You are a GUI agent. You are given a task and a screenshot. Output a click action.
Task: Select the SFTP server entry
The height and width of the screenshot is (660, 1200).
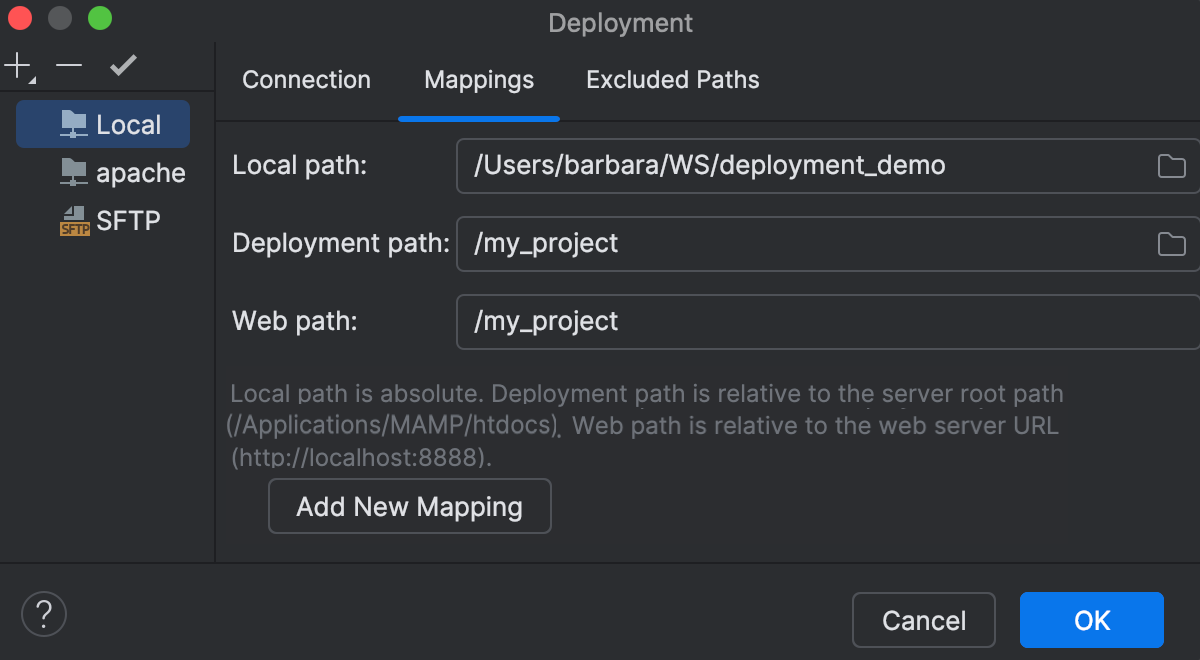[130, 220]
